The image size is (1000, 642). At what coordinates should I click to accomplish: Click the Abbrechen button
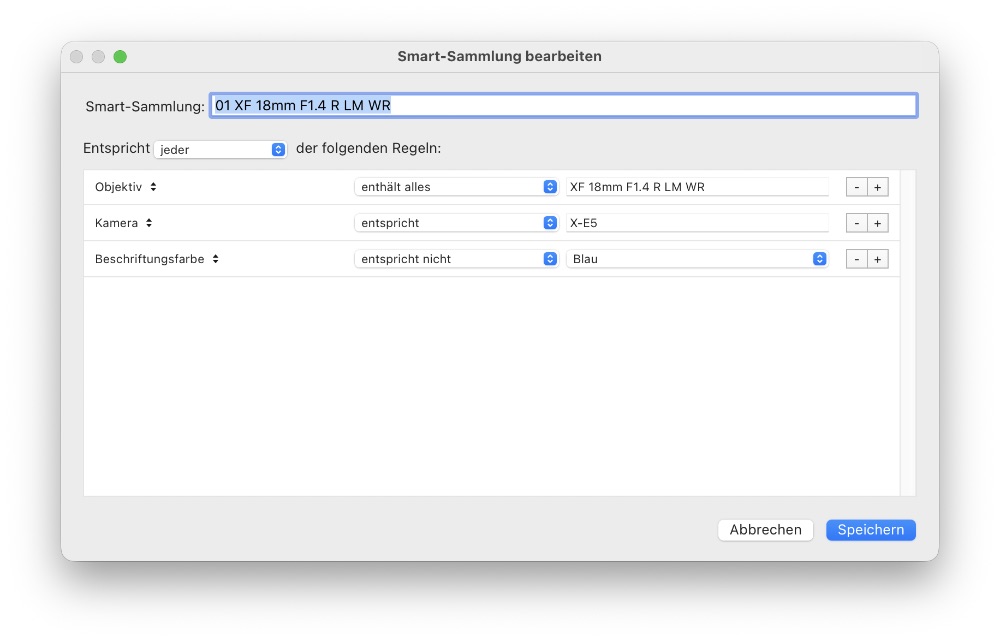pos(765,530)
